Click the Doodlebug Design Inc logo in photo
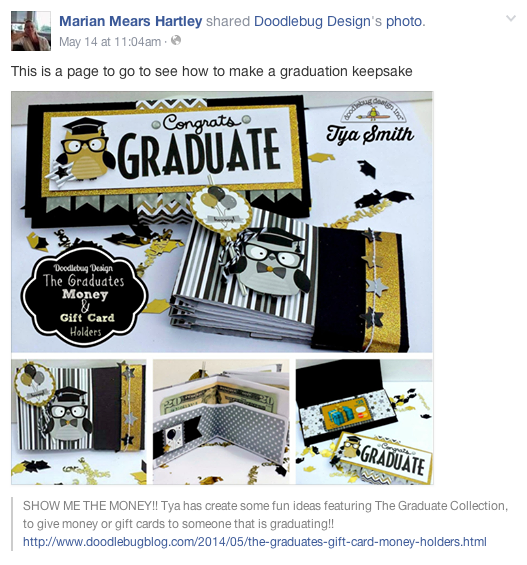Image resolution: width=527 pixels, height=565 pixels. [x=374, y=109]
